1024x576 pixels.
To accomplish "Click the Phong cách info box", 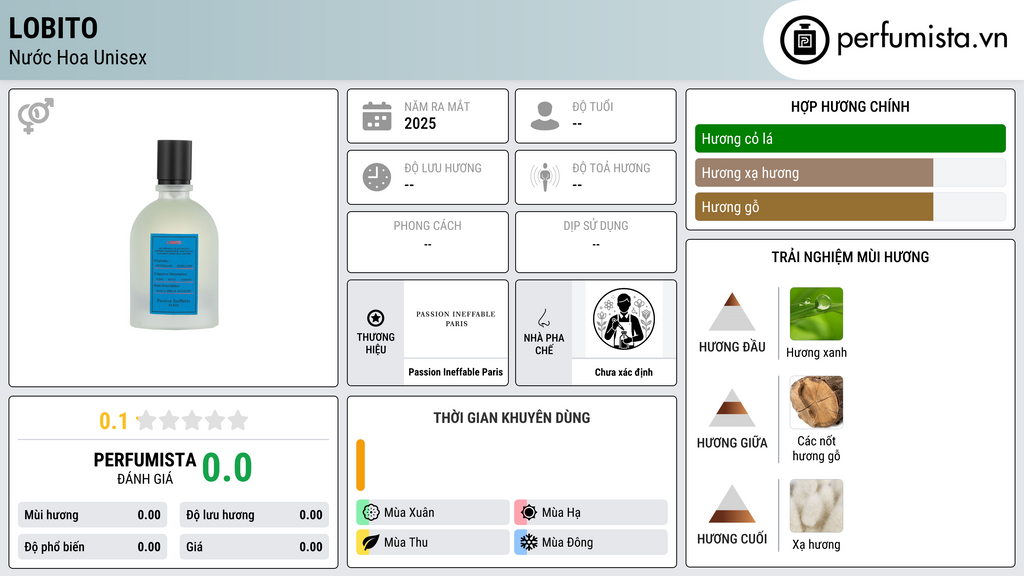I will tap(428, 242).
